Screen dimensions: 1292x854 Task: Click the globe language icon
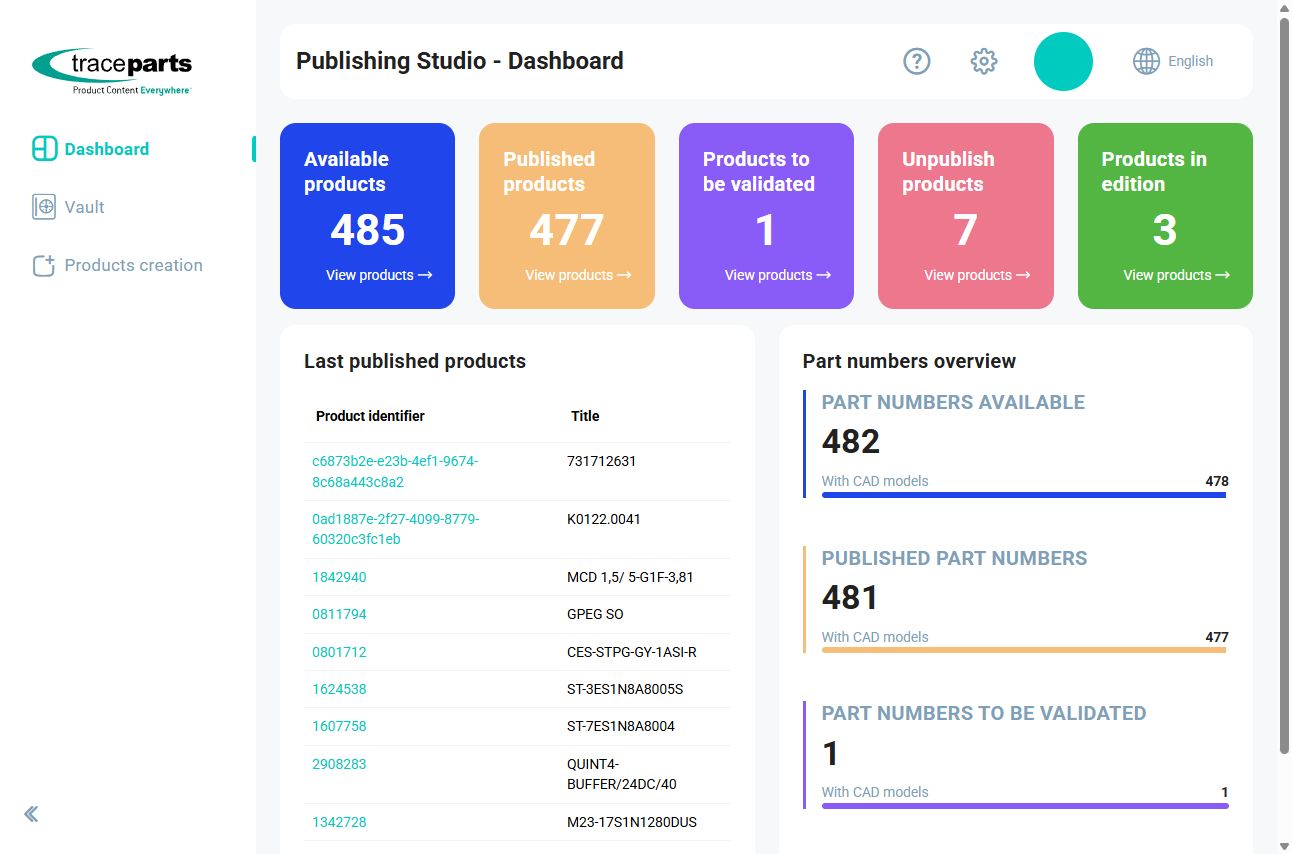(1146, 61)
